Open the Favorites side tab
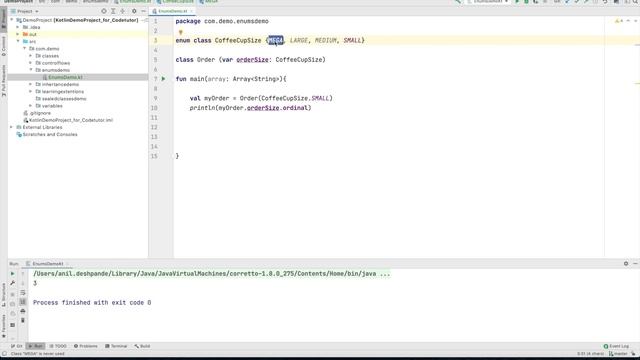 click(4, 326)
